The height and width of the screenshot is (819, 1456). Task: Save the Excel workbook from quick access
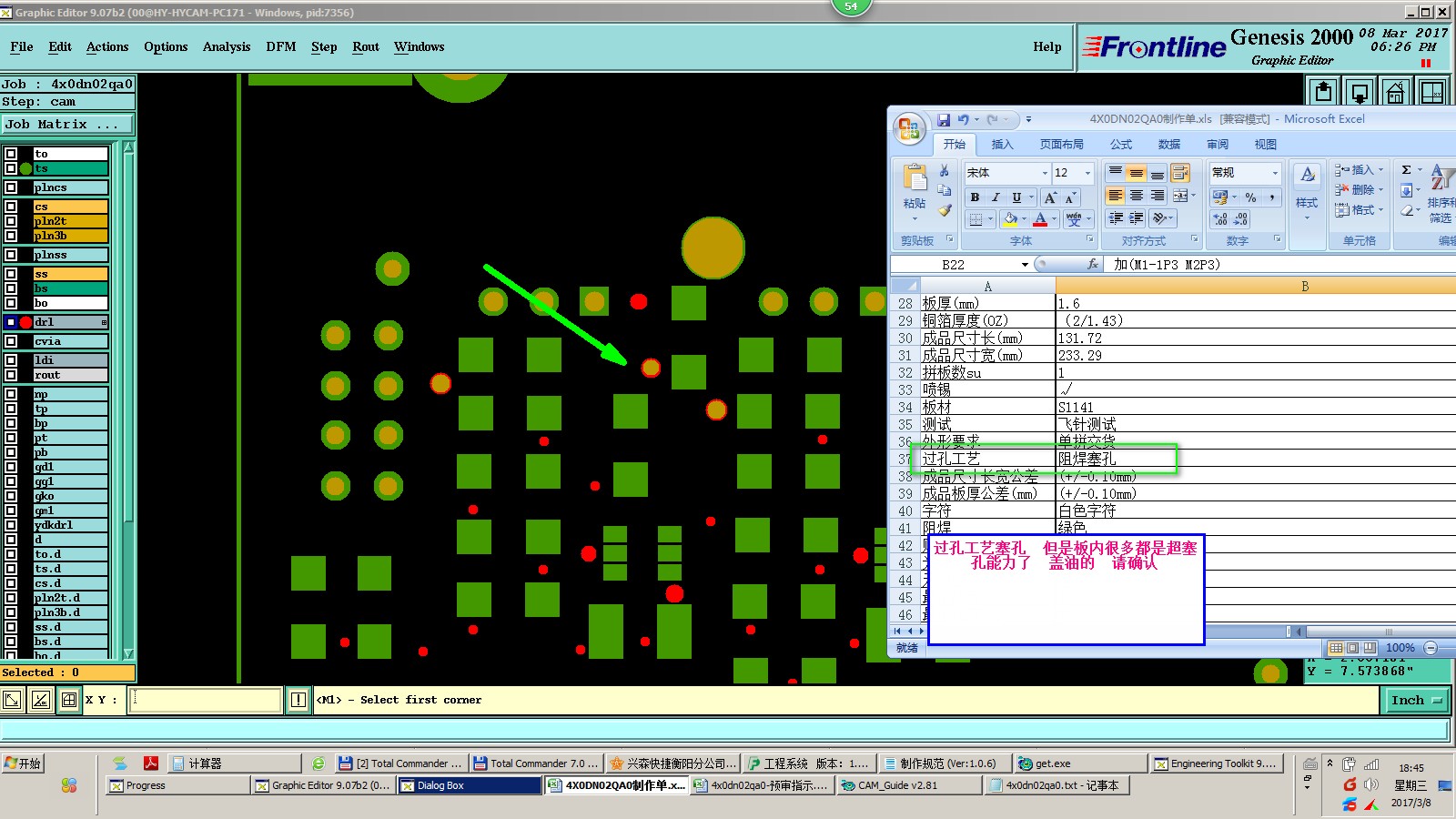[944, 119]
